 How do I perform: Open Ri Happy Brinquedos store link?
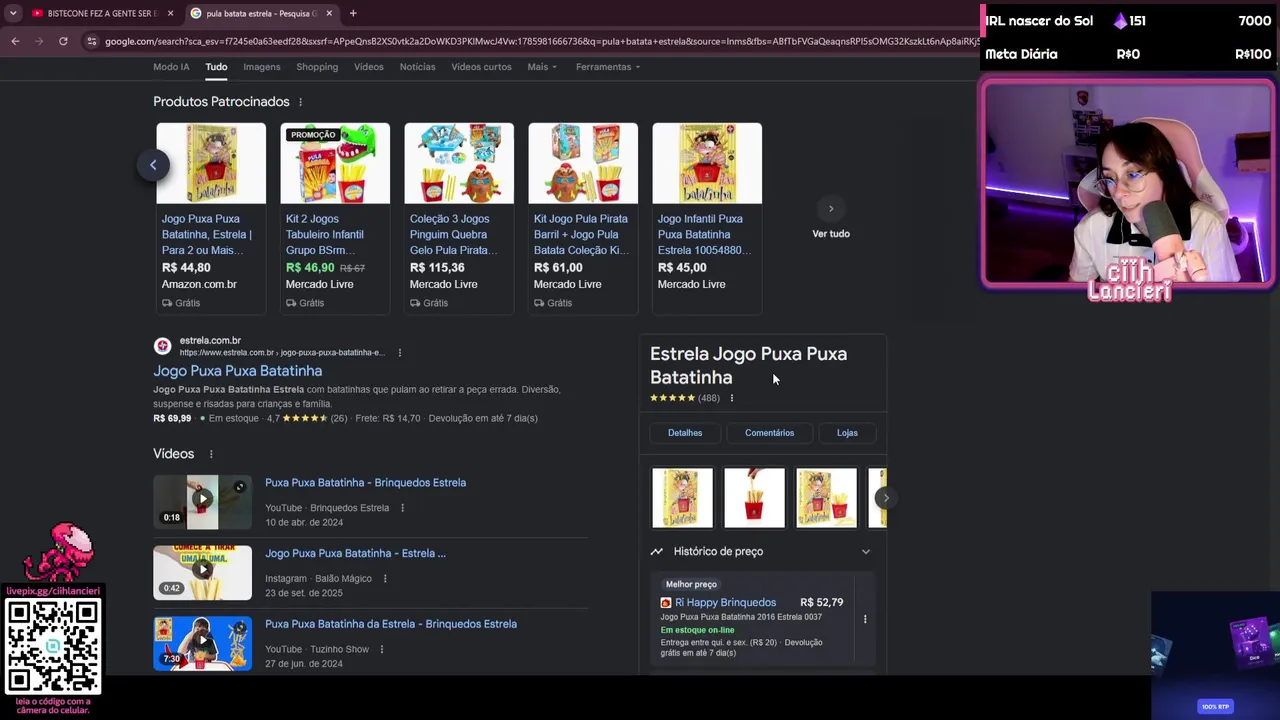coord(725,603)
